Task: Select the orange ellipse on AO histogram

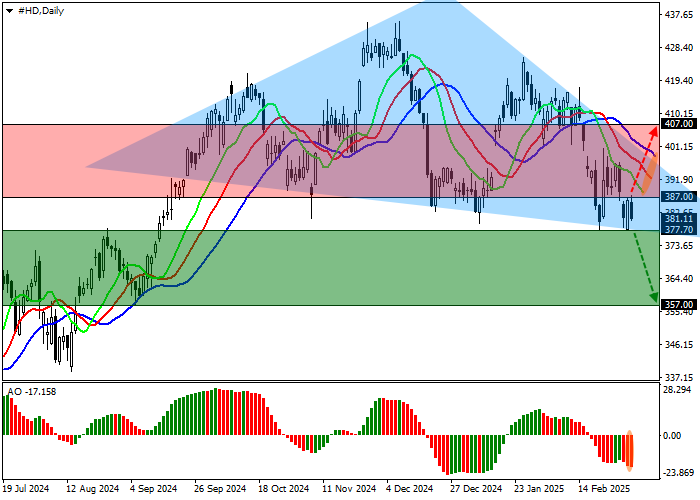Action: pos(630,450)
